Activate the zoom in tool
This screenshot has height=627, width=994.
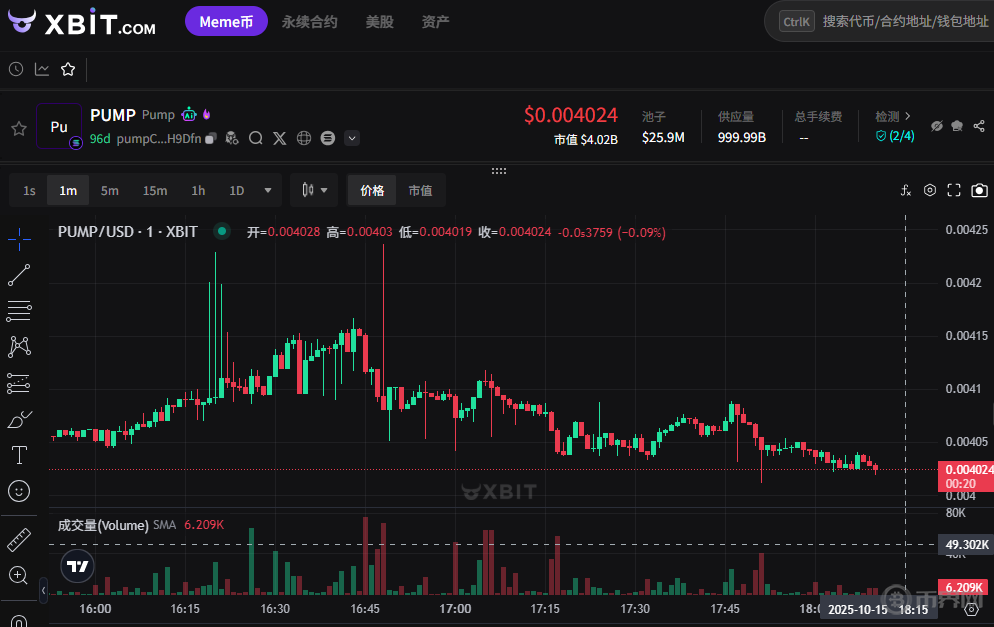(x=19, y=575)
